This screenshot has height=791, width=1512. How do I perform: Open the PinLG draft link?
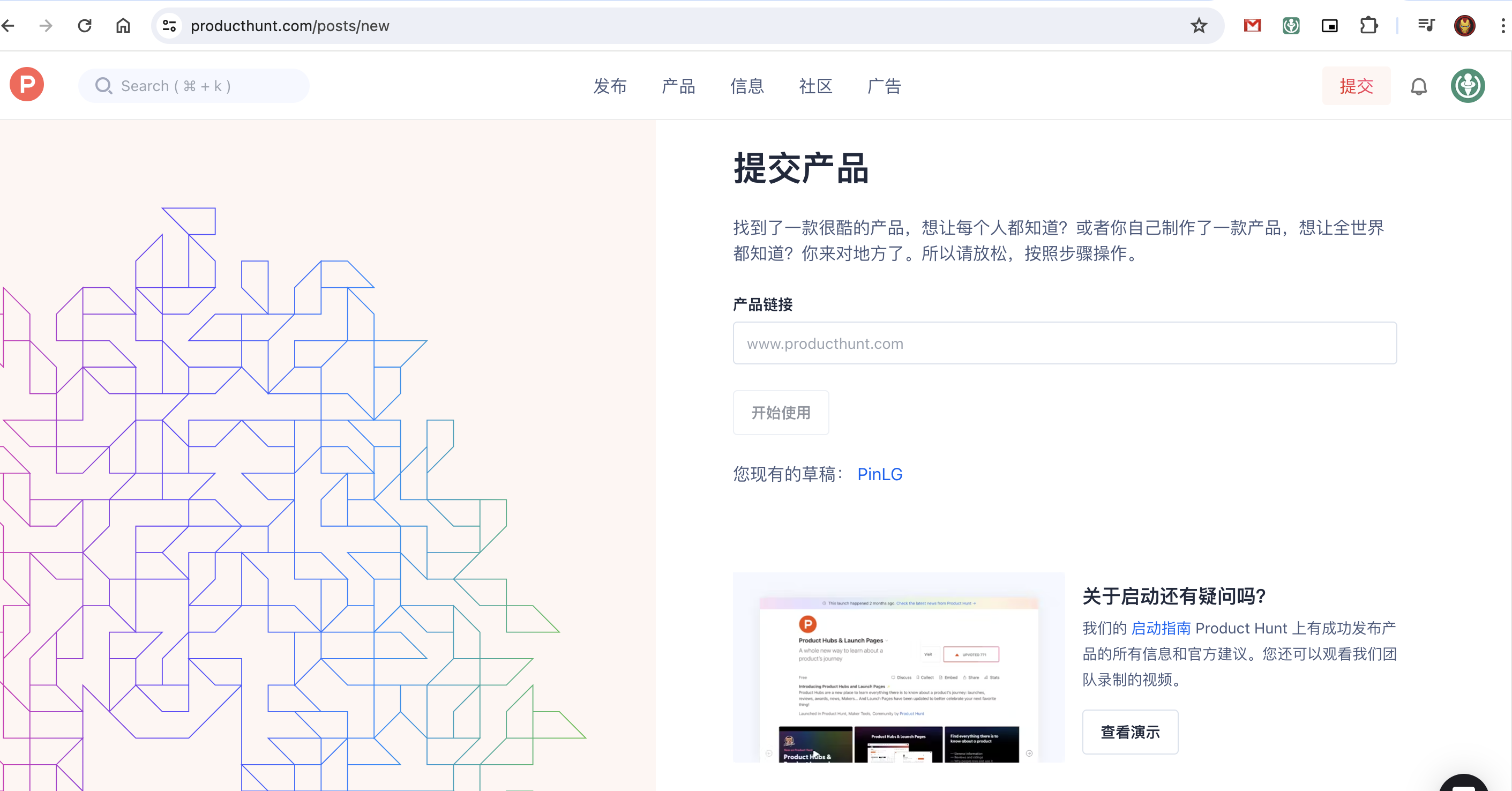tap(879, 474)
